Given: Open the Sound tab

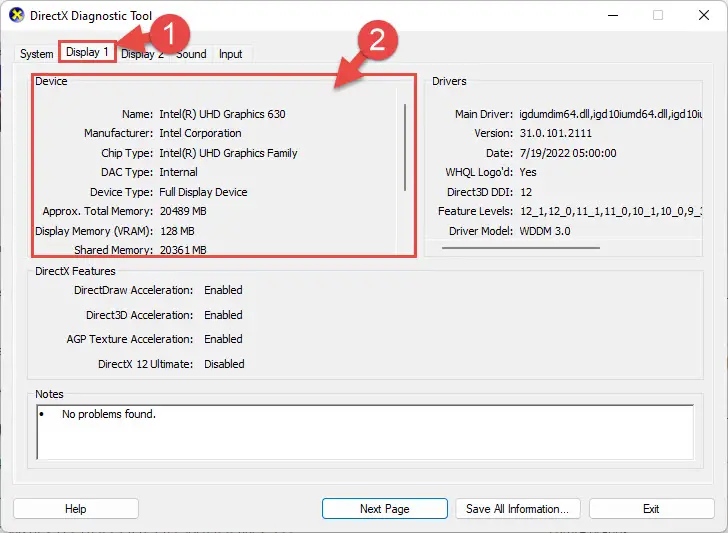Looking at the screenshot, I should [191, 54].
